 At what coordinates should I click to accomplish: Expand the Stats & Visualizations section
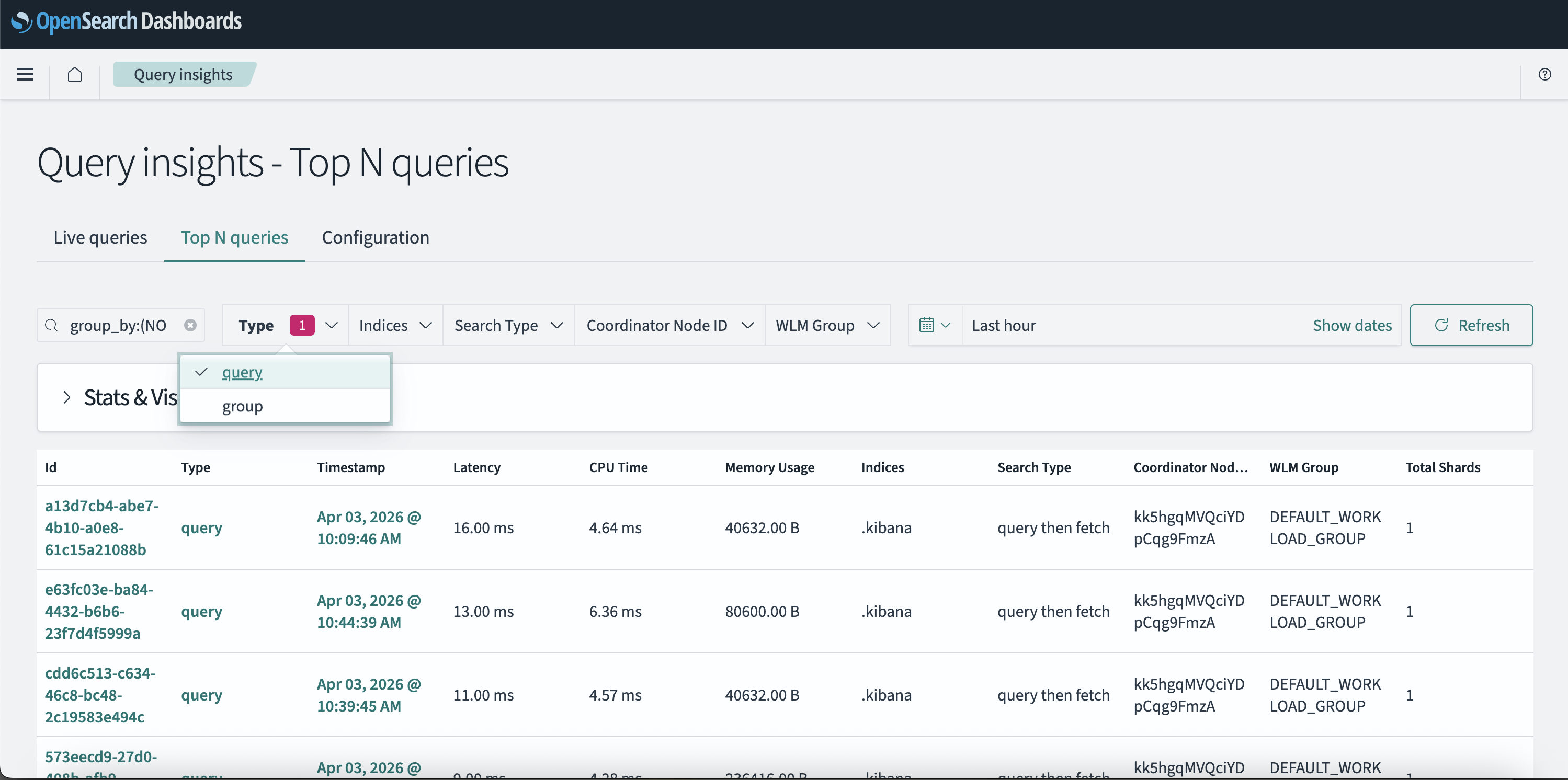(67, 397)
